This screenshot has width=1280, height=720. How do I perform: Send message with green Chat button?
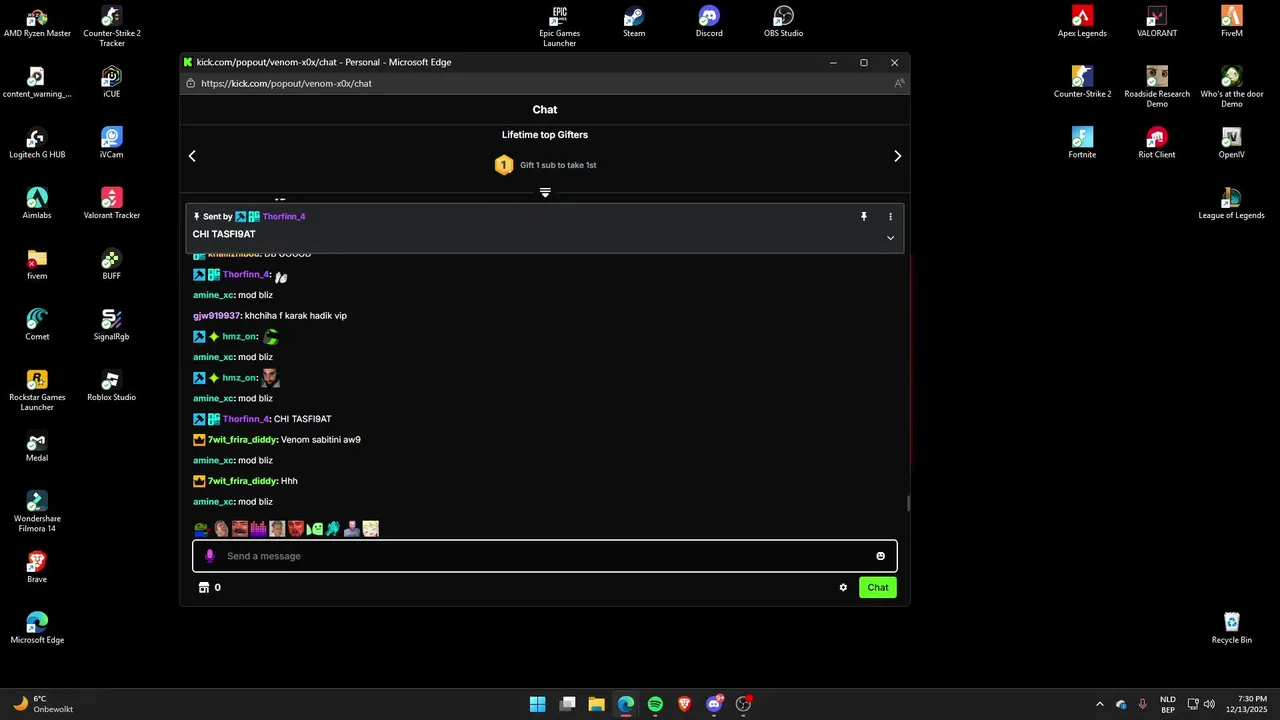[x=877, y=588]
